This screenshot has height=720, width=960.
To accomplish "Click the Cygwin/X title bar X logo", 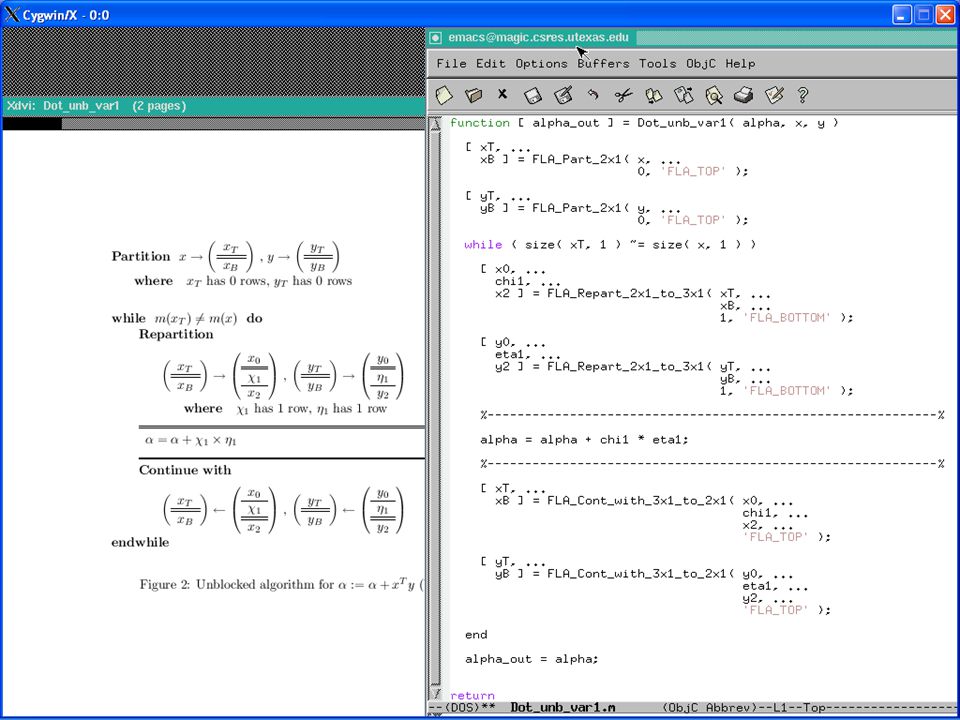I will (x=12, y=14).
